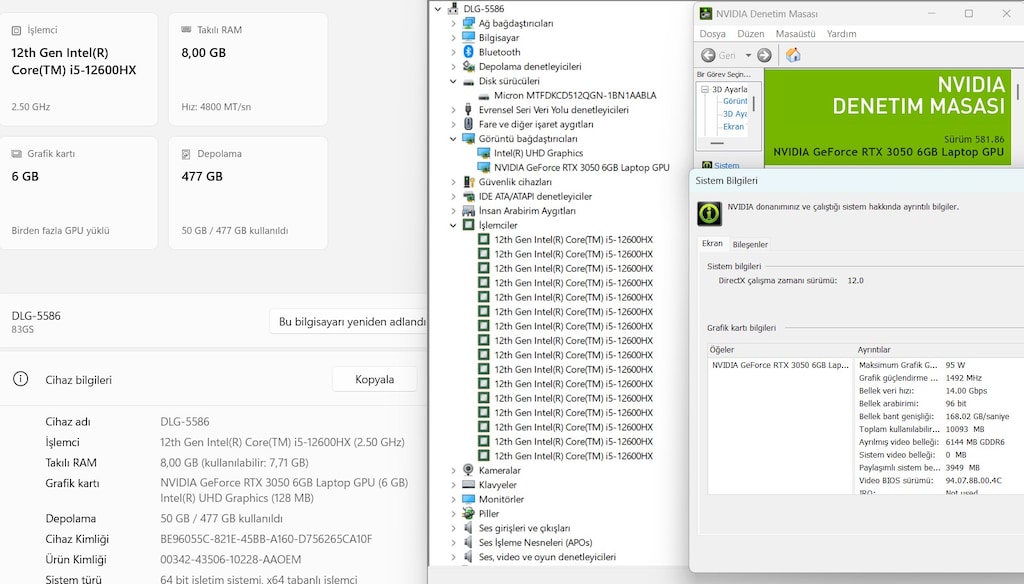Viewport: 1024px width, 584px height.
Task: Collapse the Görüntü bağdaştırıcıları category
Action: (453, 138)
